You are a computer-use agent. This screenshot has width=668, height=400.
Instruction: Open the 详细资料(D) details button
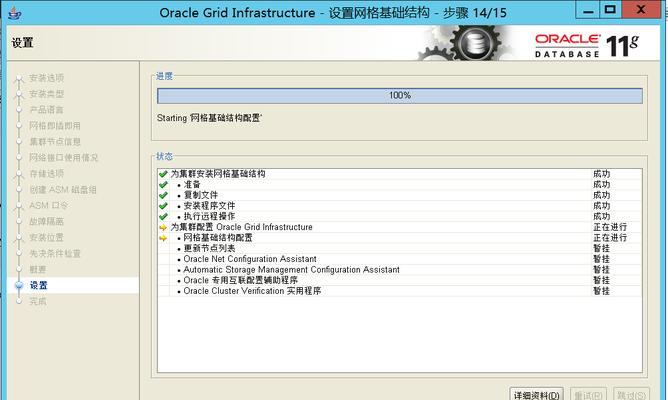click(x=536, y=394)
